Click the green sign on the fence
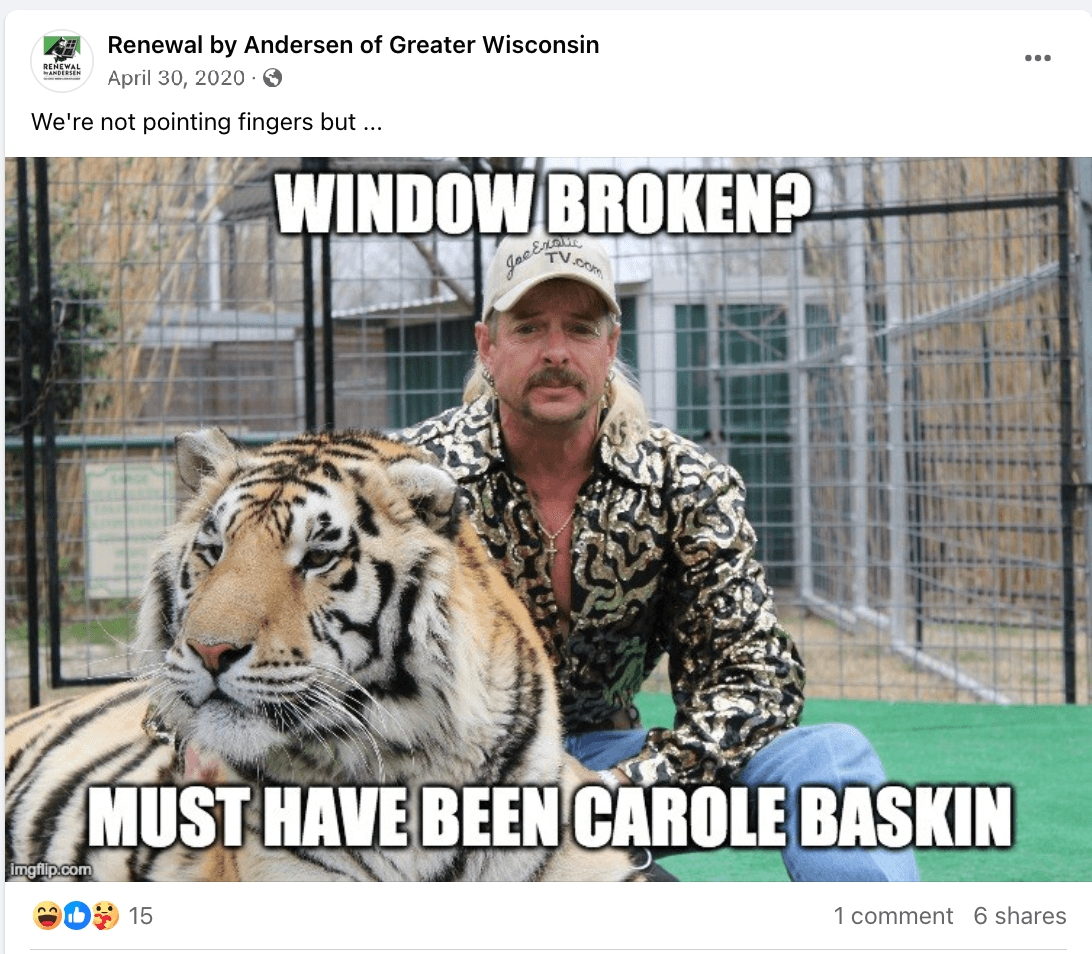The width and height of the screenshot is (1092, 954). [x=130, y=530]
